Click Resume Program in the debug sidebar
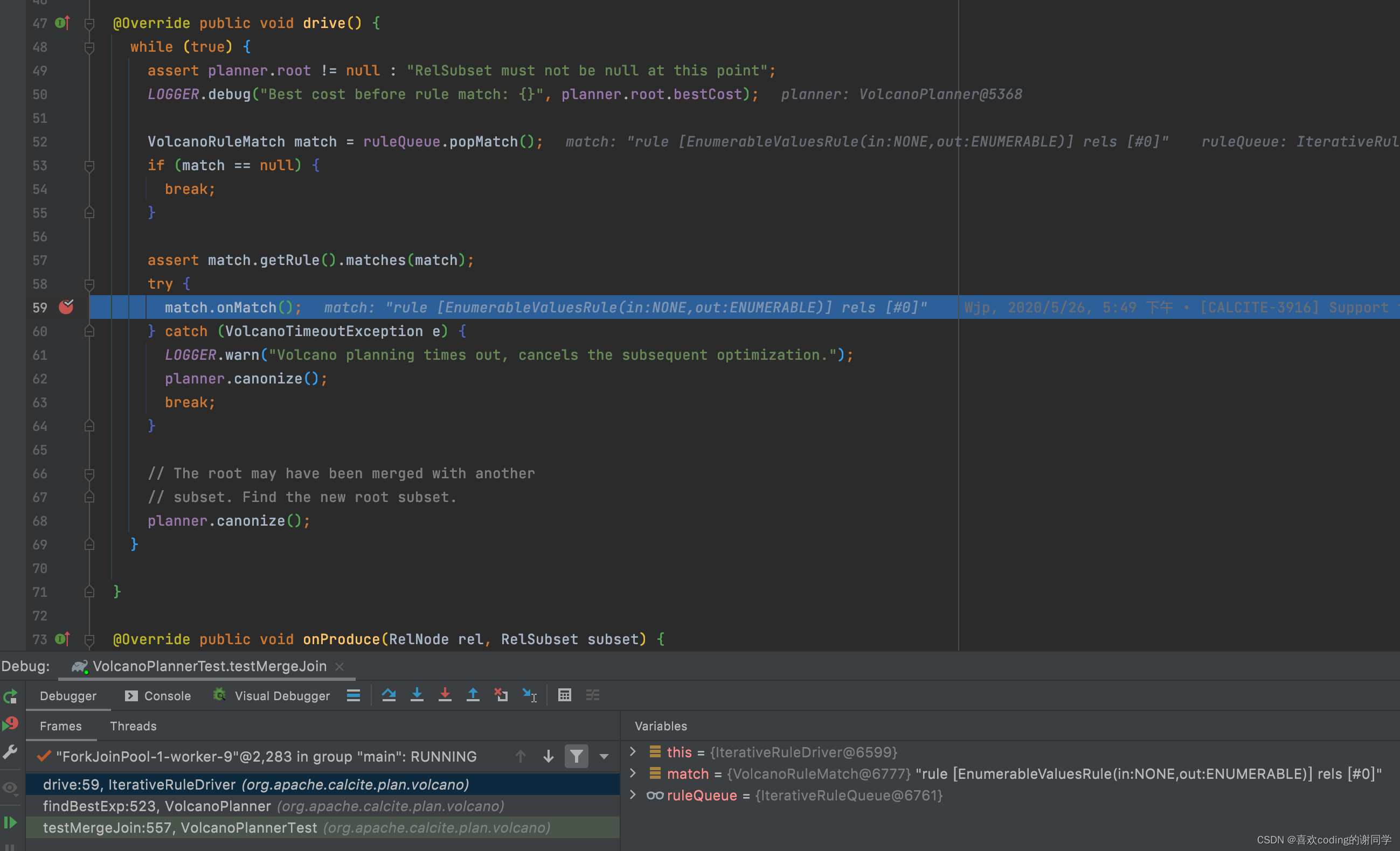Screen dimensions: 1400x851 [x=10, y=822]
